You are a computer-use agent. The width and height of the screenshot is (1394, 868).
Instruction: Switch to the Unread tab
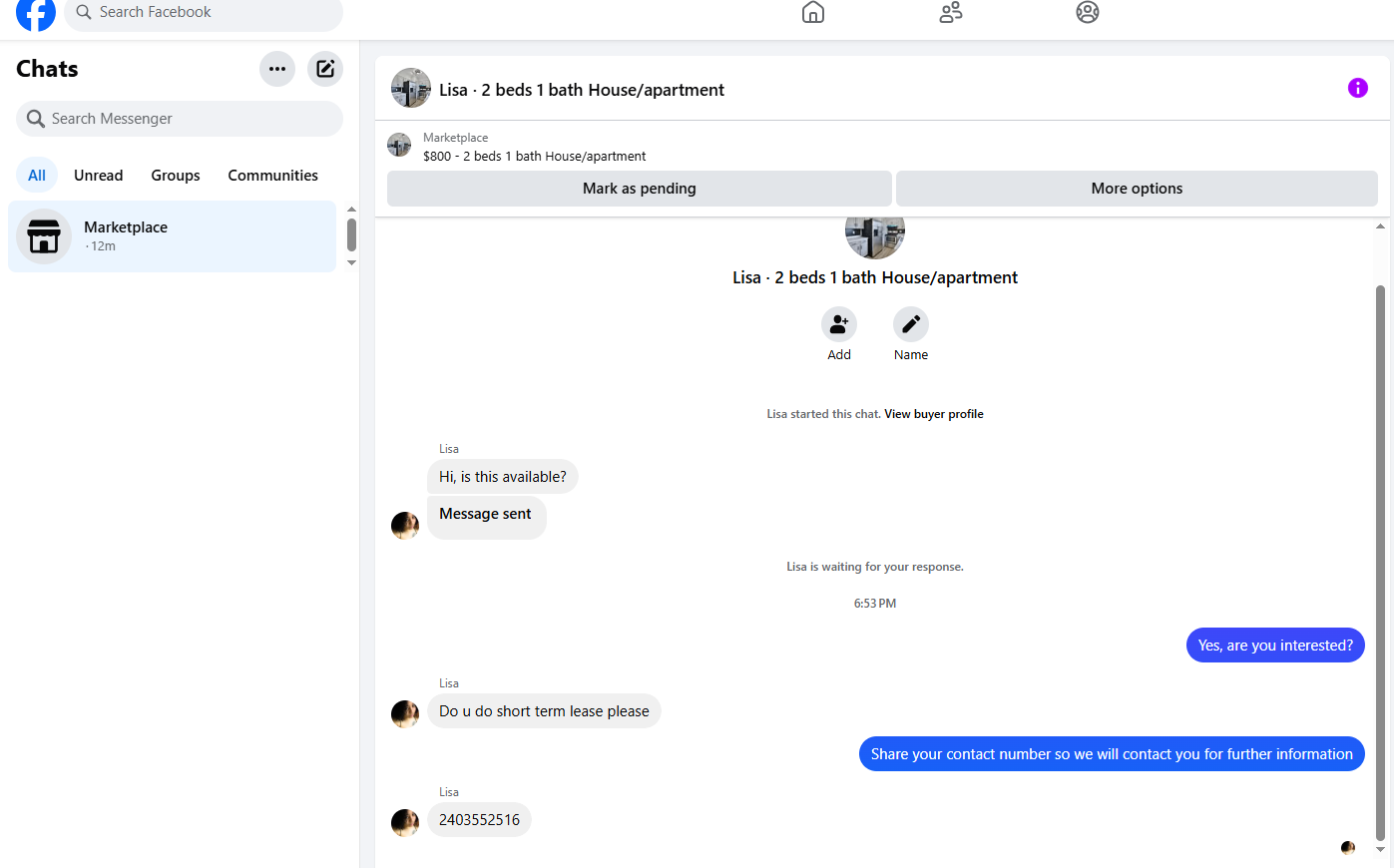pyautogui.click(x=99, y=176)
